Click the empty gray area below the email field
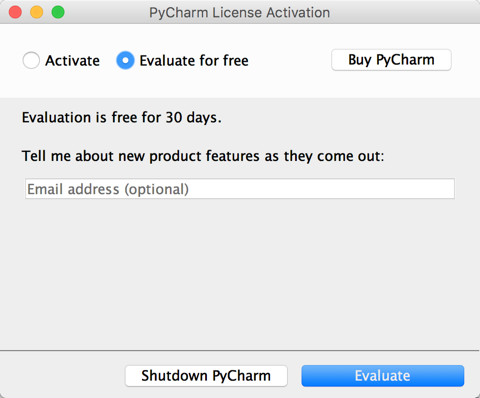This screenshot has width=480, height=398. tap(240, 273)
